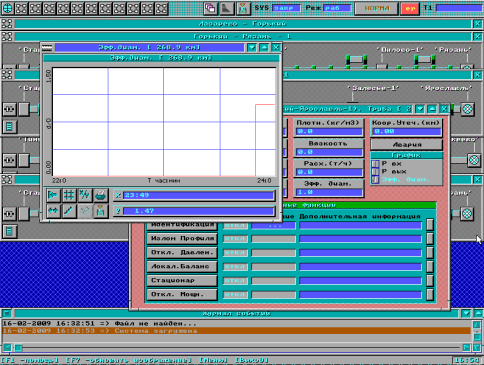
Task: Toggle the 'P вх' graph checkbox
Action: pos(375,164)
